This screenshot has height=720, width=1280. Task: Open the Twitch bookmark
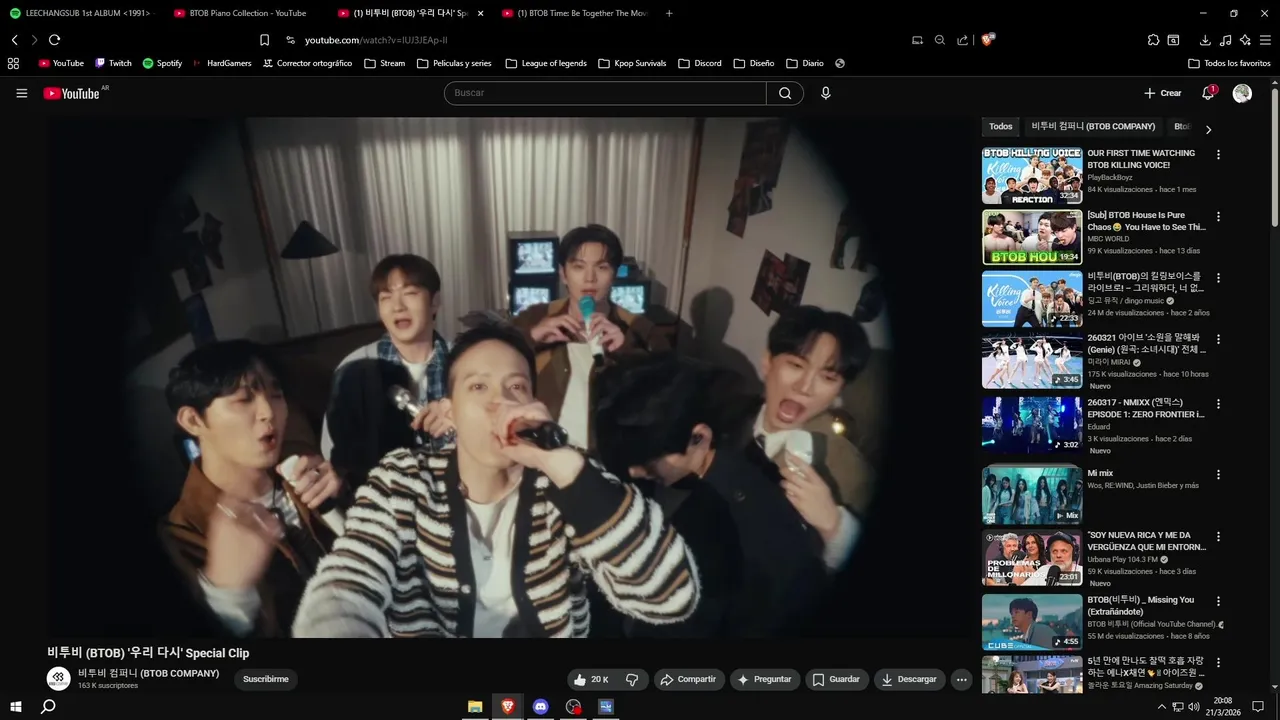coord(113,63)
